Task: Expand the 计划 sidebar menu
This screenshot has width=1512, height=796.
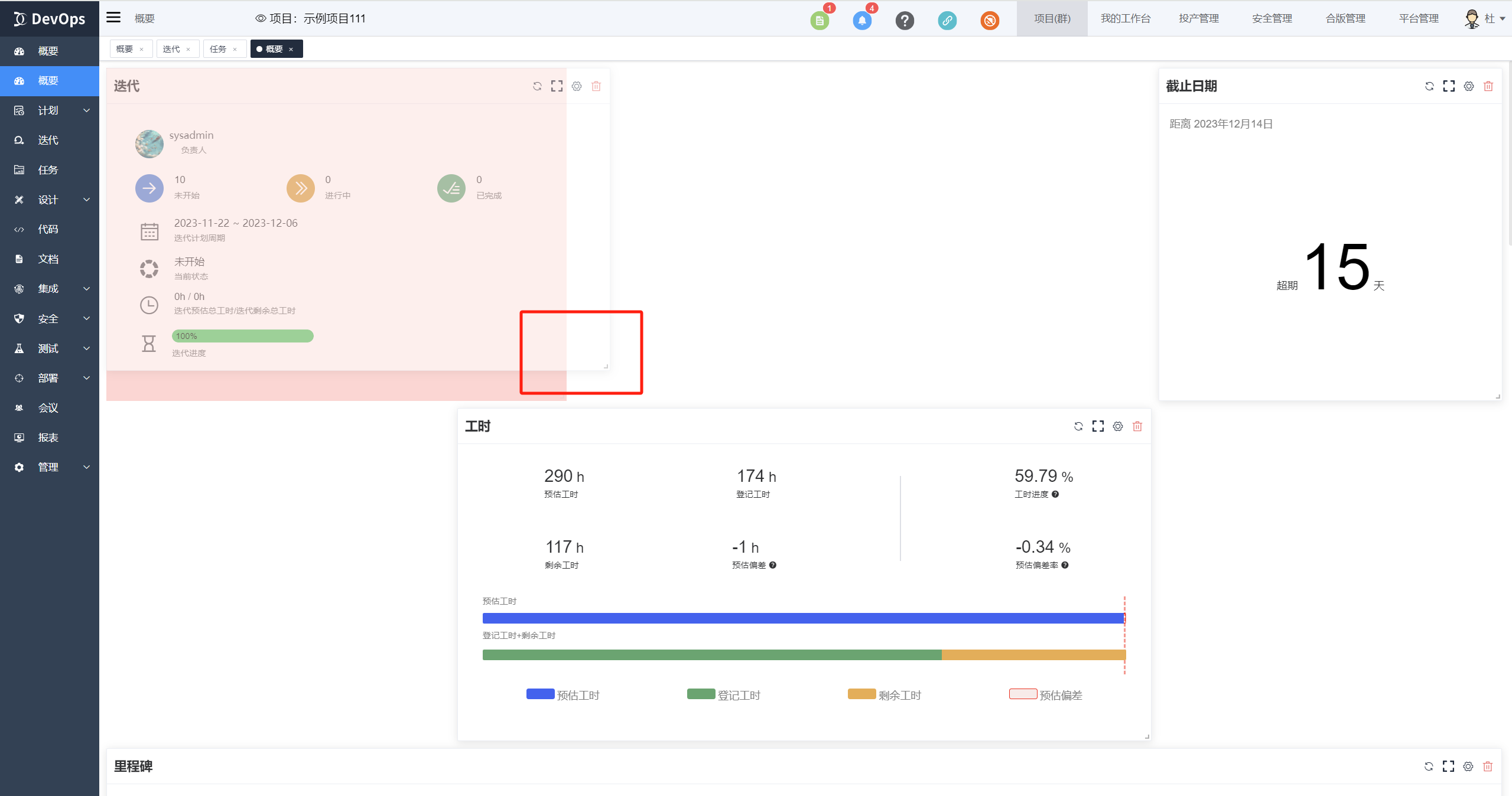Action: tap(50, 110)
